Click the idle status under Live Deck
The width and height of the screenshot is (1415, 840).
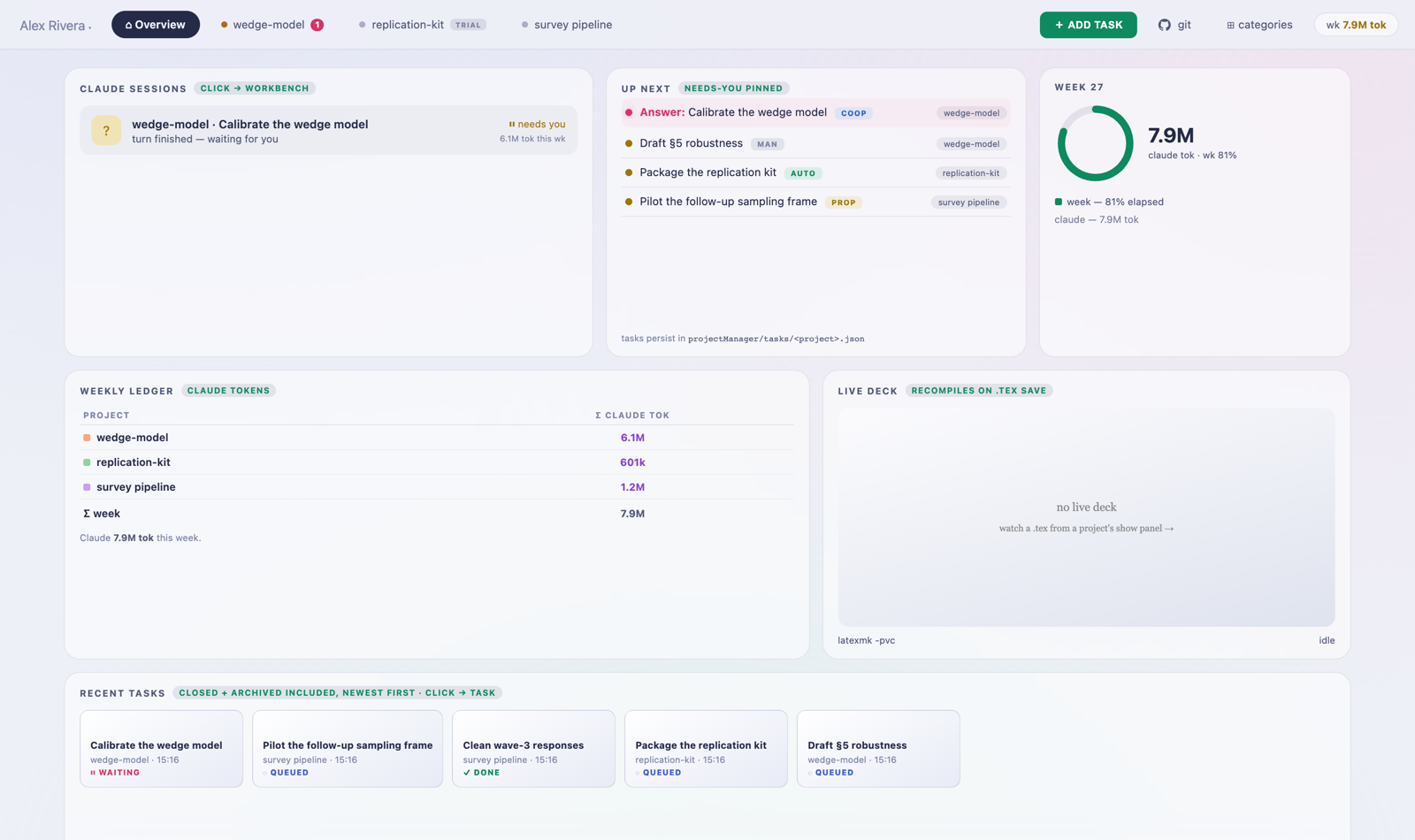tap(1327, 641)
